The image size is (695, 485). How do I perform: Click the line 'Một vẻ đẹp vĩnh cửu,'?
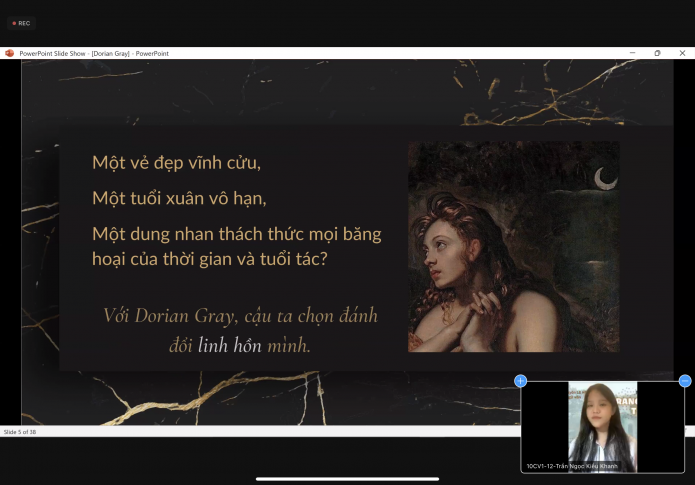(176, 163)
